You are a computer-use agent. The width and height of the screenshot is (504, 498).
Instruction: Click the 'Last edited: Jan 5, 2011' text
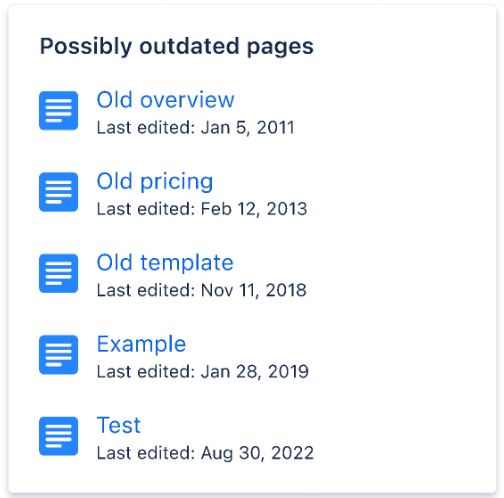(196, 128)
